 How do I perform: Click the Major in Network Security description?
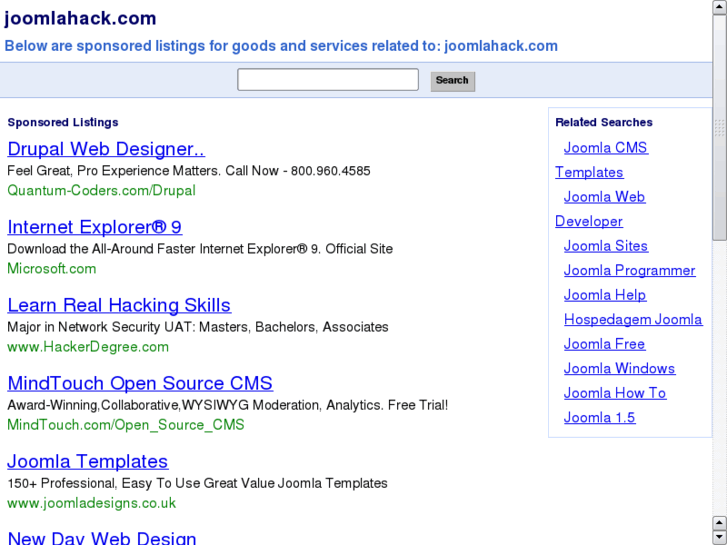point(198,327)
